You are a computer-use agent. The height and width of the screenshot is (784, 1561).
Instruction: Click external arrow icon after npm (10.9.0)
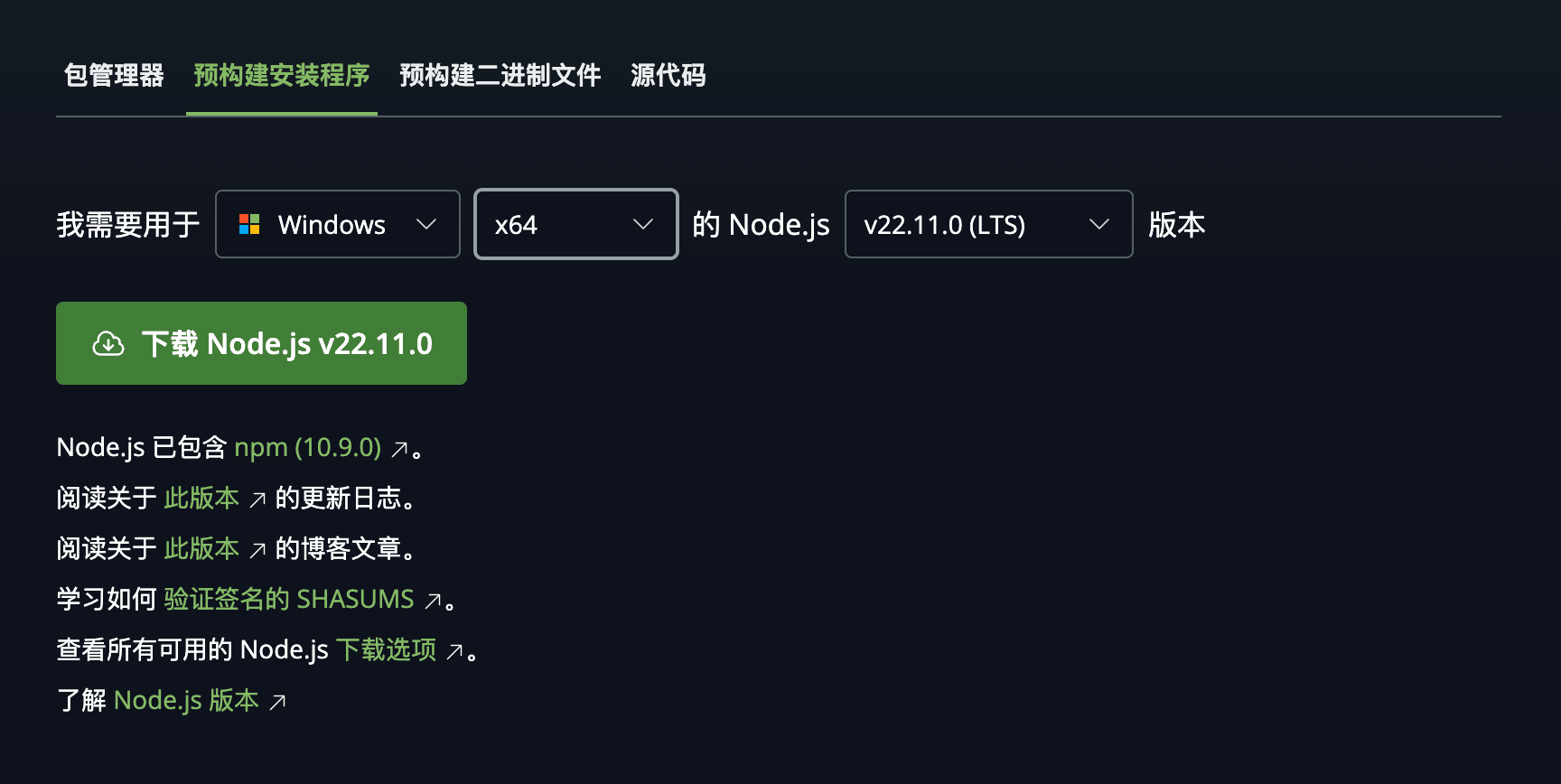(x=399, y=449)
